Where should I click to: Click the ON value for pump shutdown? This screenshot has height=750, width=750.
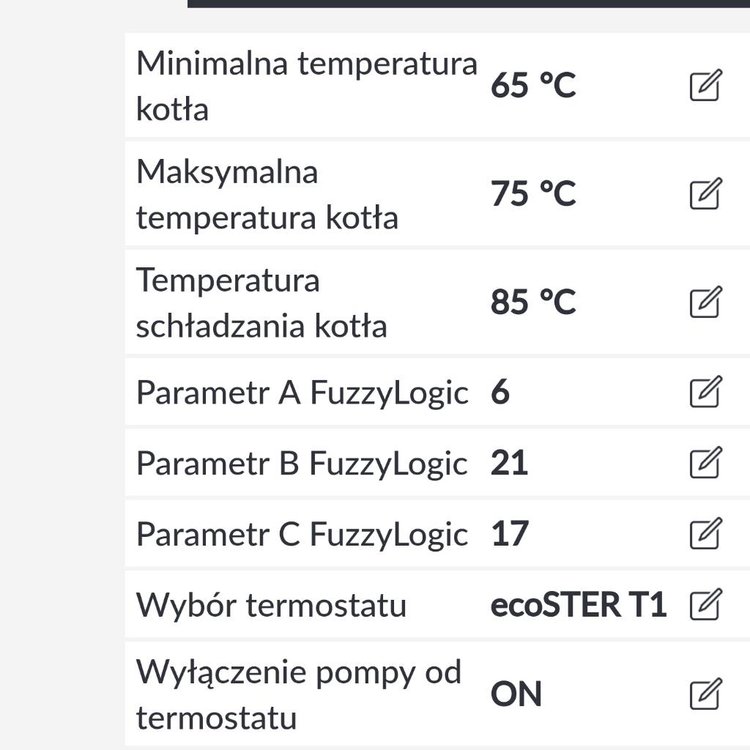click(x=516, y=695)
